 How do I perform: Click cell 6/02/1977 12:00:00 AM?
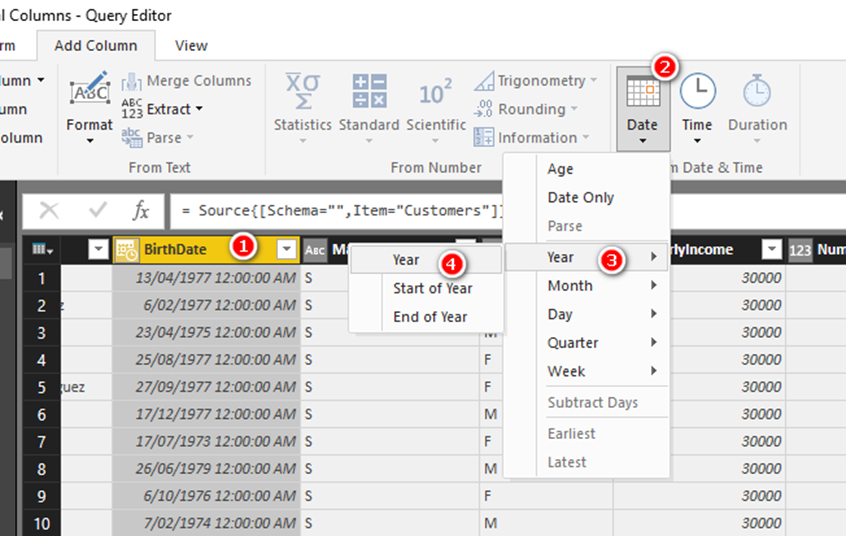click(x=206, y=306)
